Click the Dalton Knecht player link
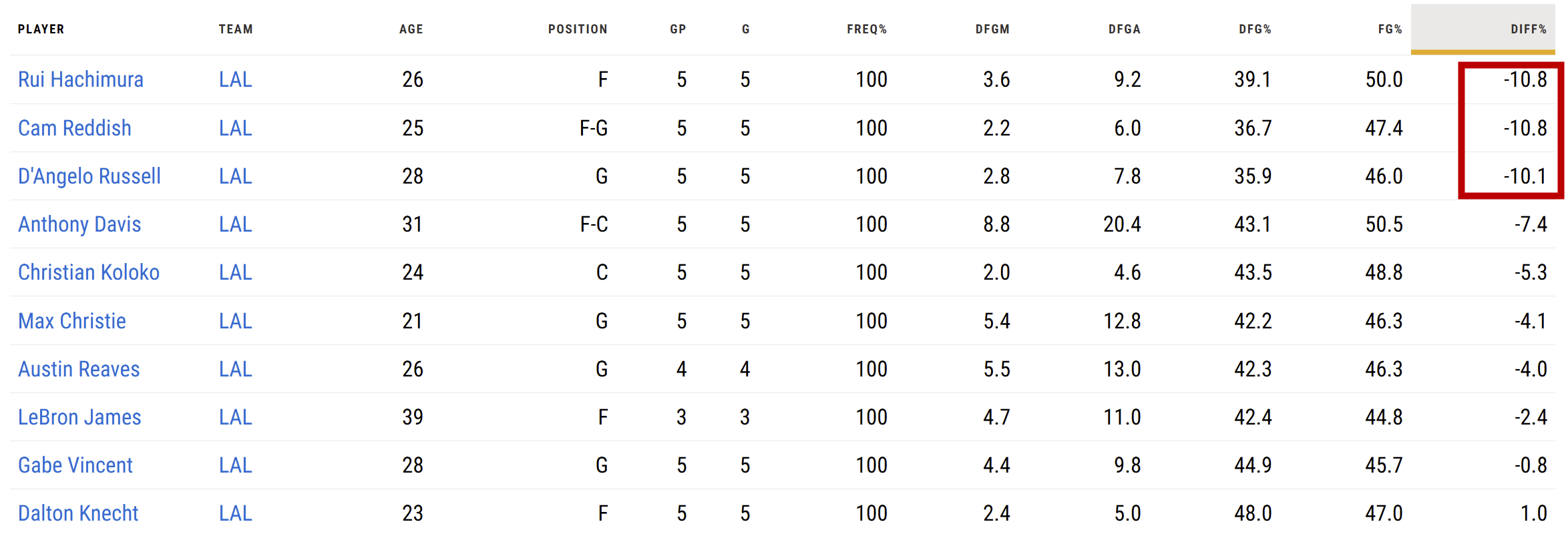The height and width of the screenshot is (538, 1568). 78,513
